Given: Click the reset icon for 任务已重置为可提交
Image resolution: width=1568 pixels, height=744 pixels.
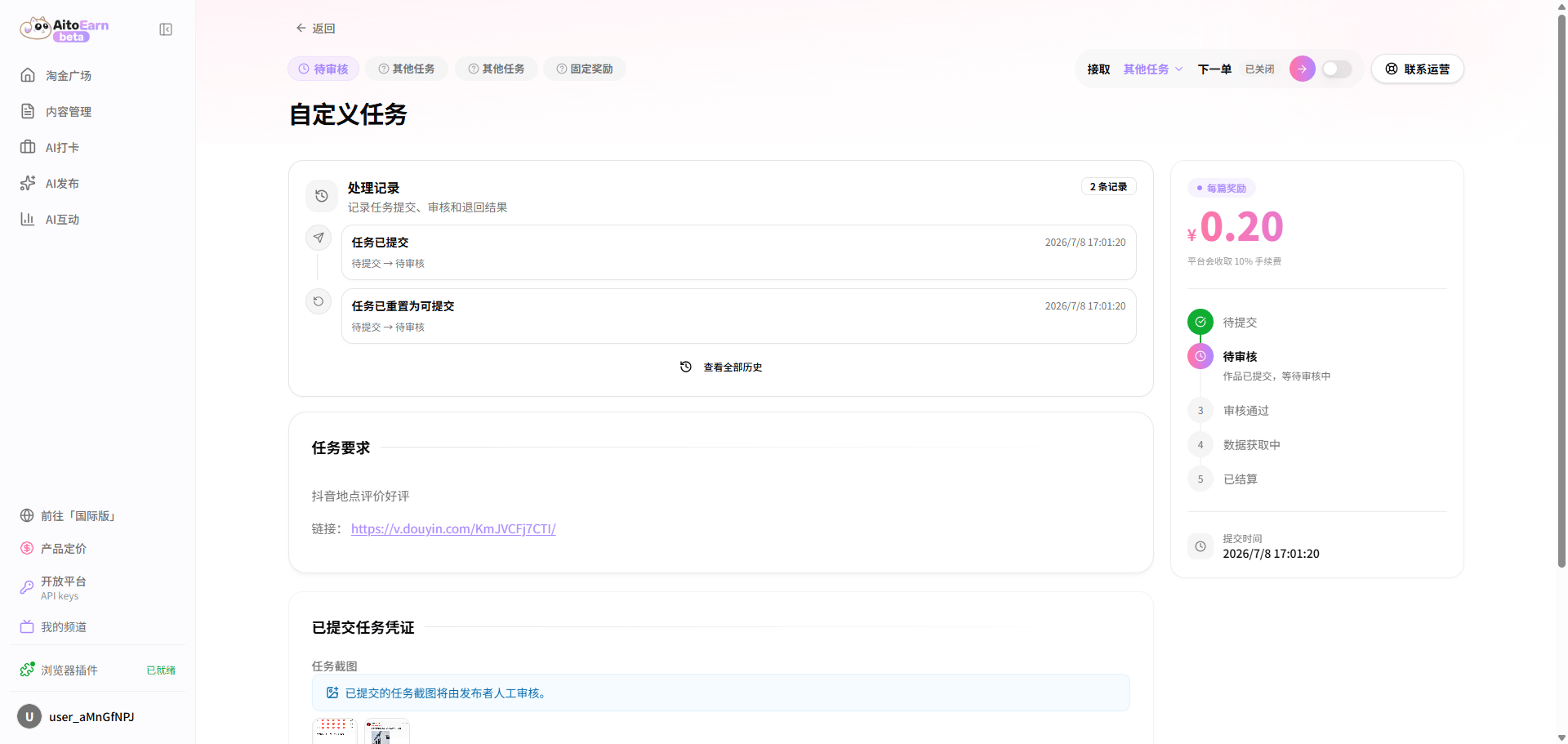Looking at the screenshot, I should coord(318,301).
